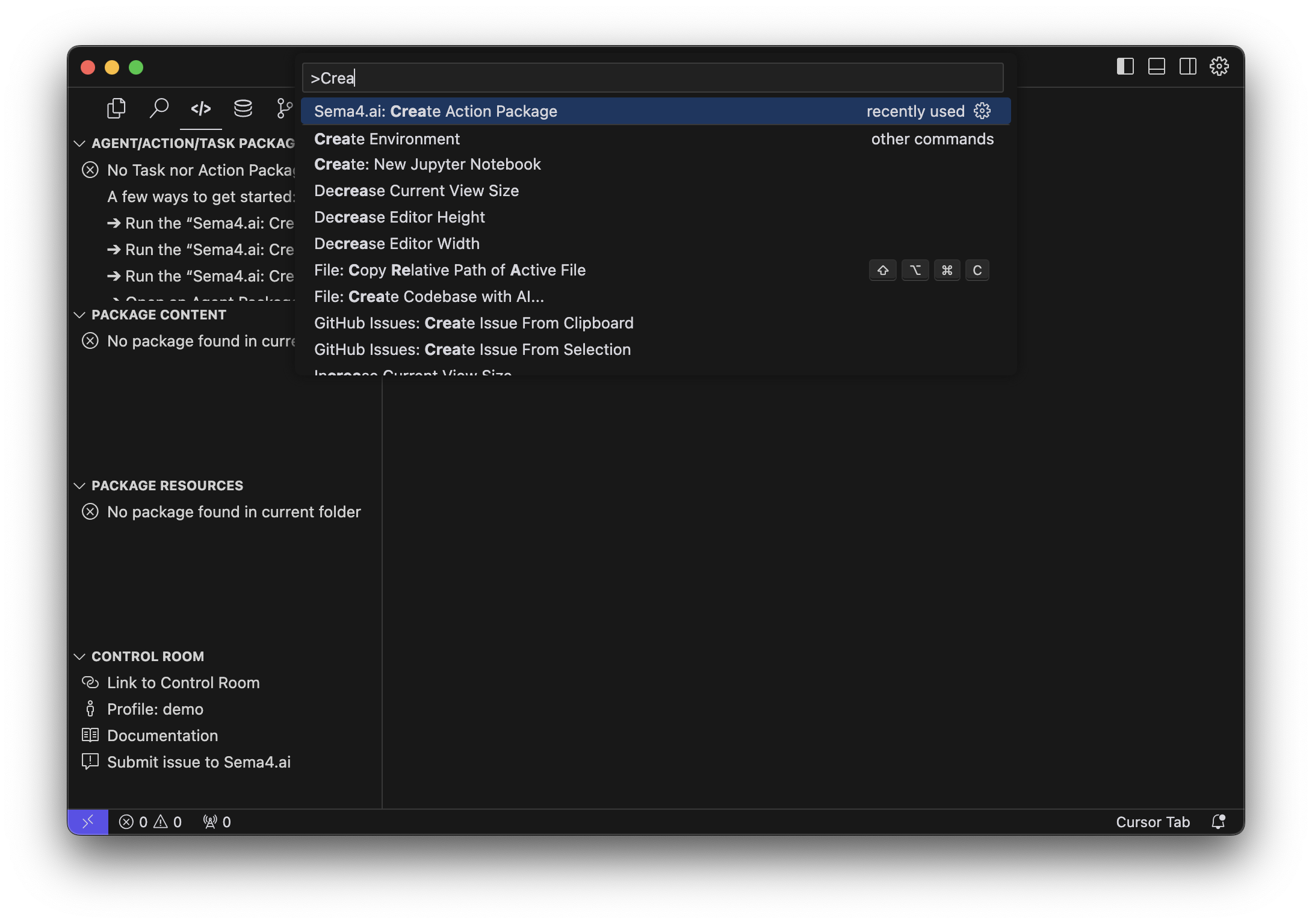Click Link to Control Room
1312x924 pixels.
point(183,683)
